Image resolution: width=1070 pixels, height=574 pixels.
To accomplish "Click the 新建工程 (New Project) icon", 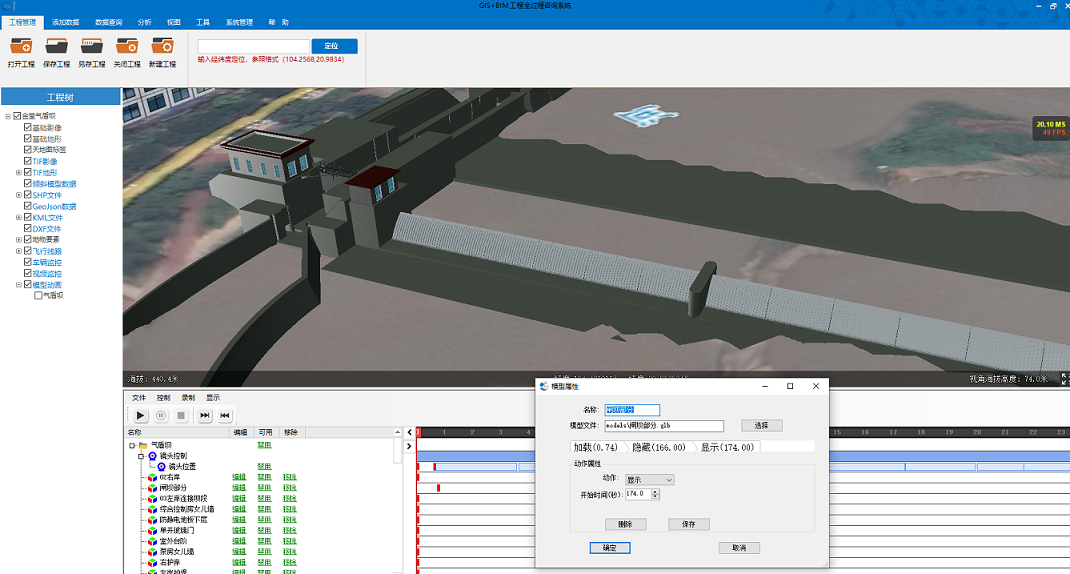I will click(162, 46).
